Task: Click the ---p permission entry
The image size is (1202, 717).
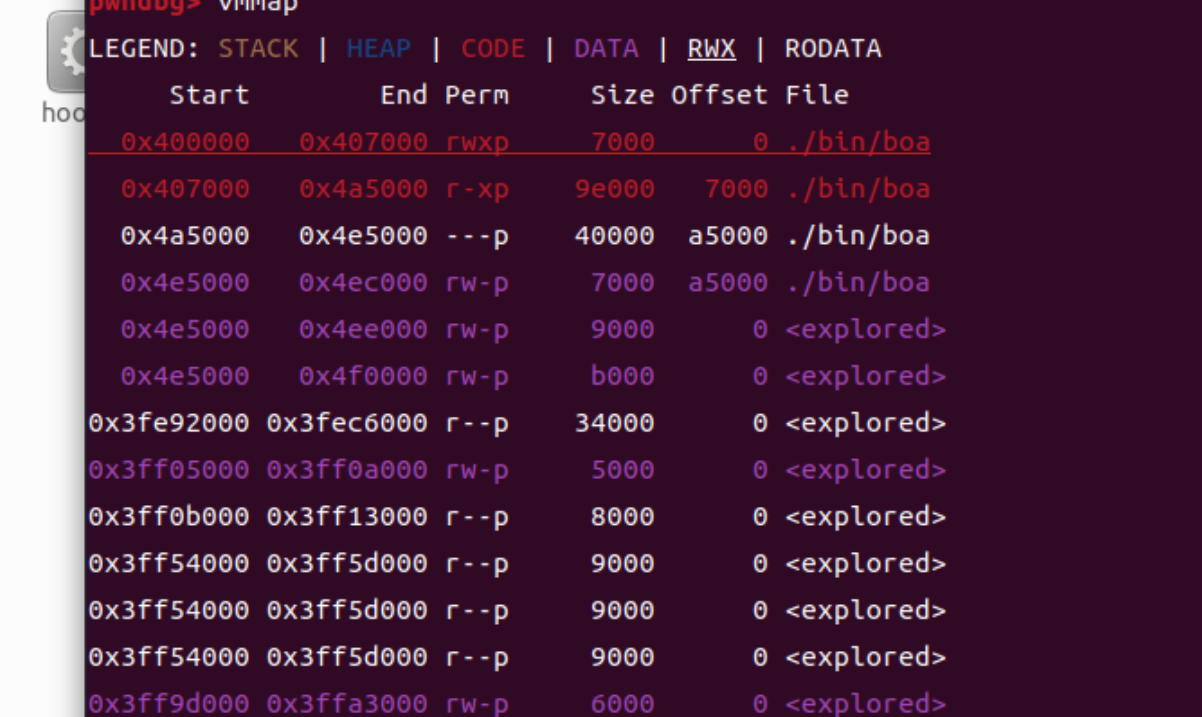Action: (x=477, y=236)
